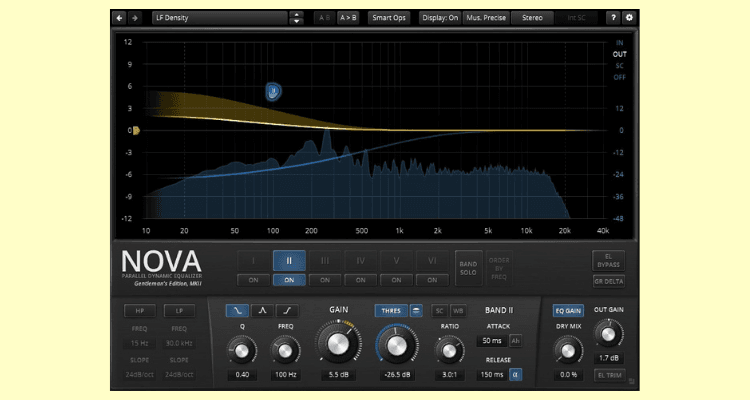
Task: Step preset down with the small down arrow
Action: (297, 22)
